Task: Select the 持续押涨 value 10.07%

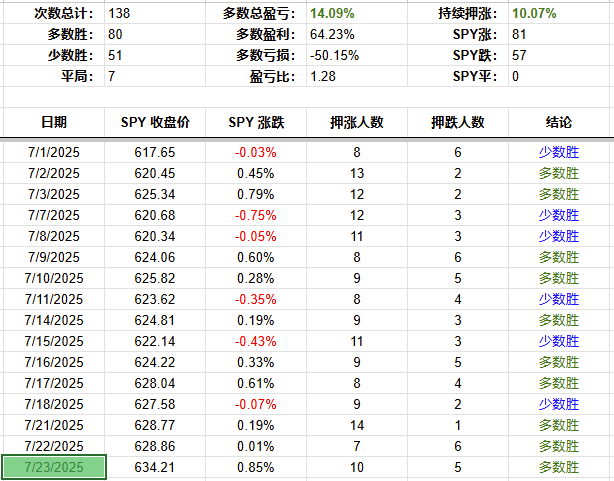Action: coord(533,14)
